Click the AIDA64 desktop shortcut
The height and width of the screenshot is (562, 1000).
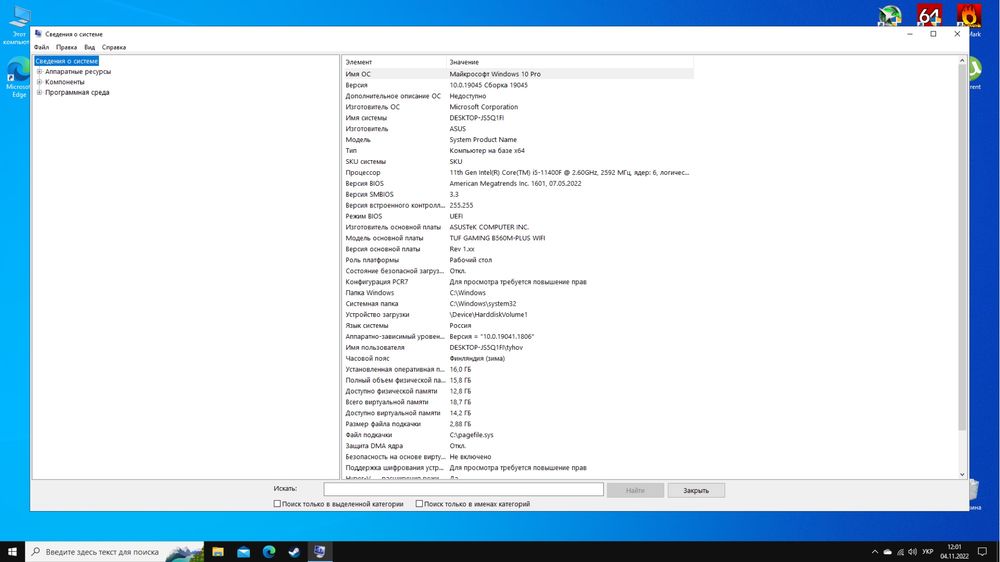click(929, 16)
